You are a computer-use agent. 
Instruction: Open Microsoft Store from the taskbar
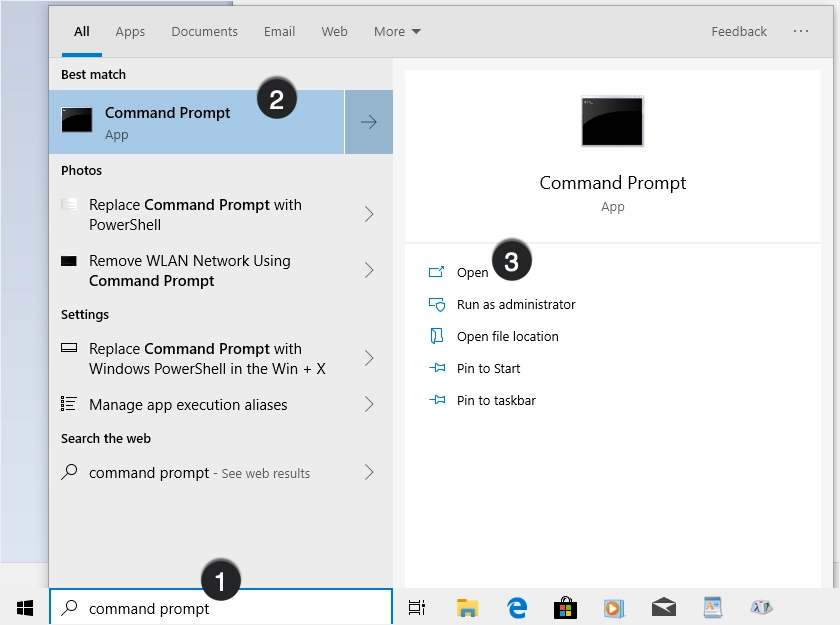[x=566, y=607]
